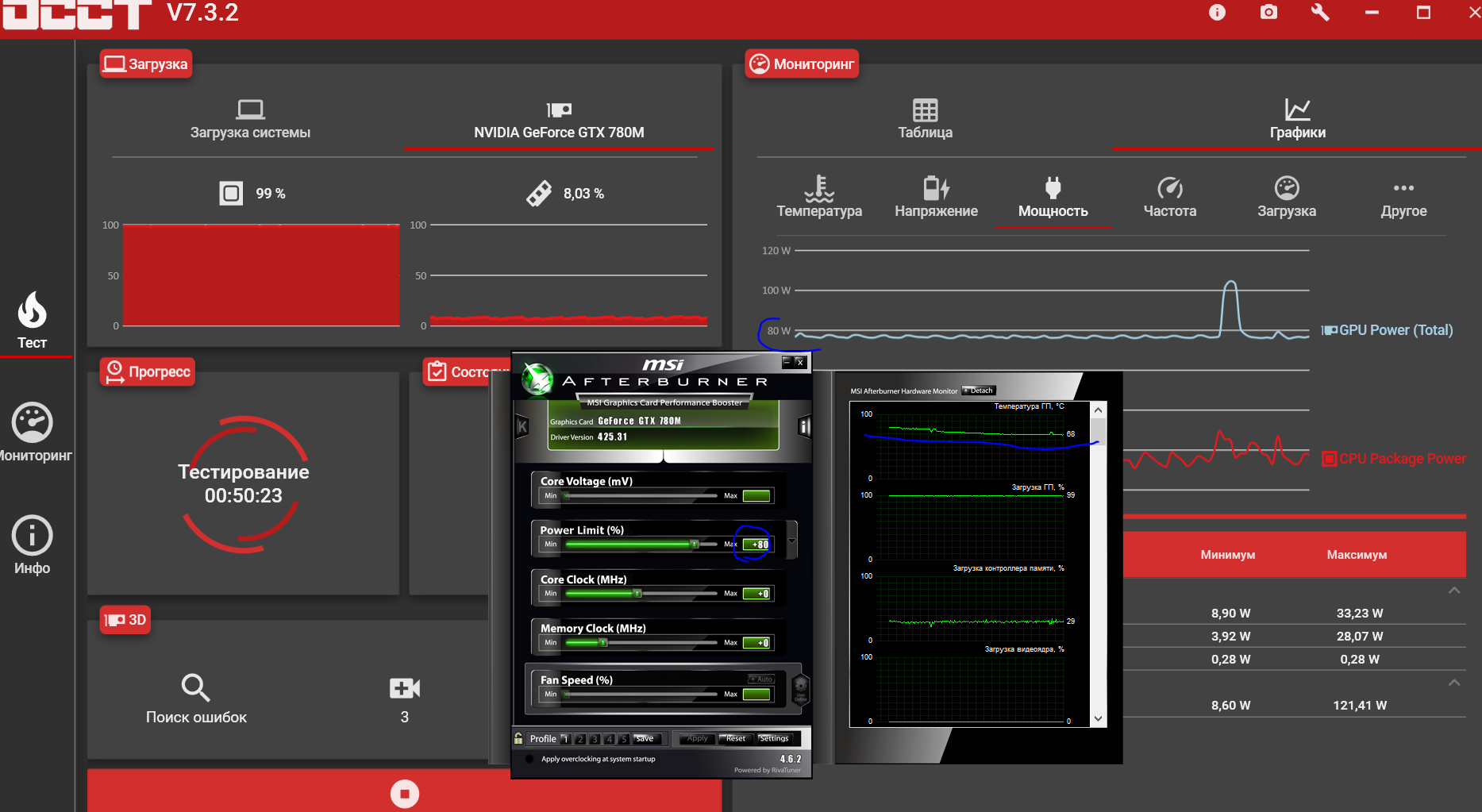Click the 8,90 W minimum value
Viewport: 1482px width, 812px height.
tap(1230, 613)
